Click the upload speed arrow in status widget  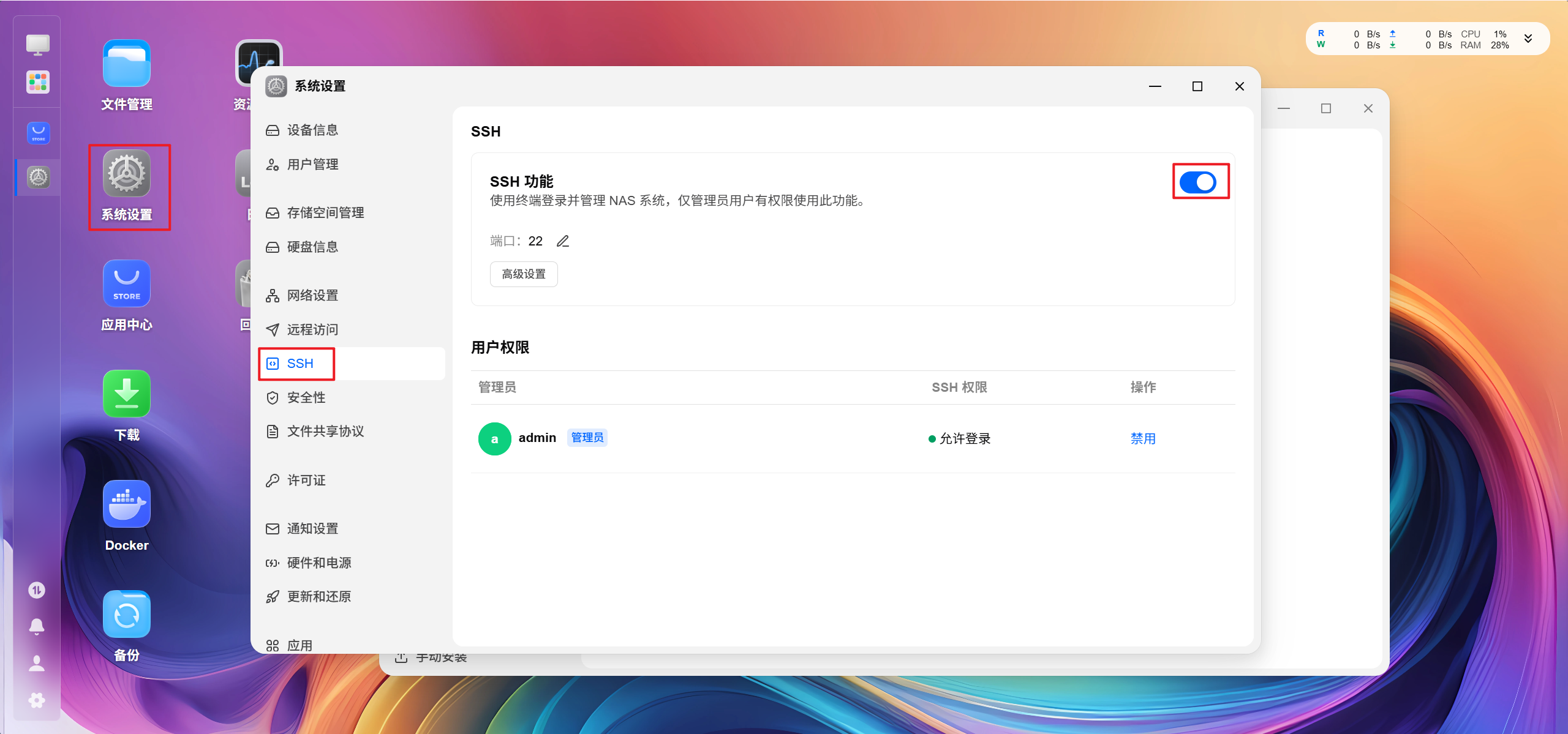point(1393,34)
